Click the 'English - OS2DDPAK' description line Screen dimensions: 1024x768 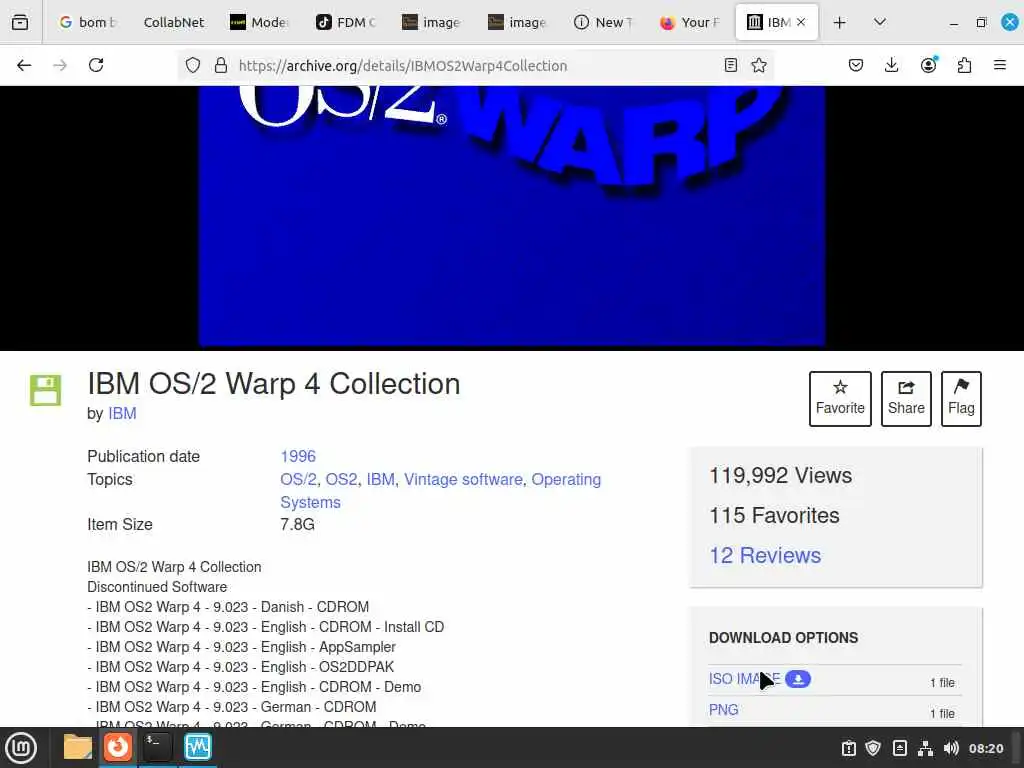(240, 667)
